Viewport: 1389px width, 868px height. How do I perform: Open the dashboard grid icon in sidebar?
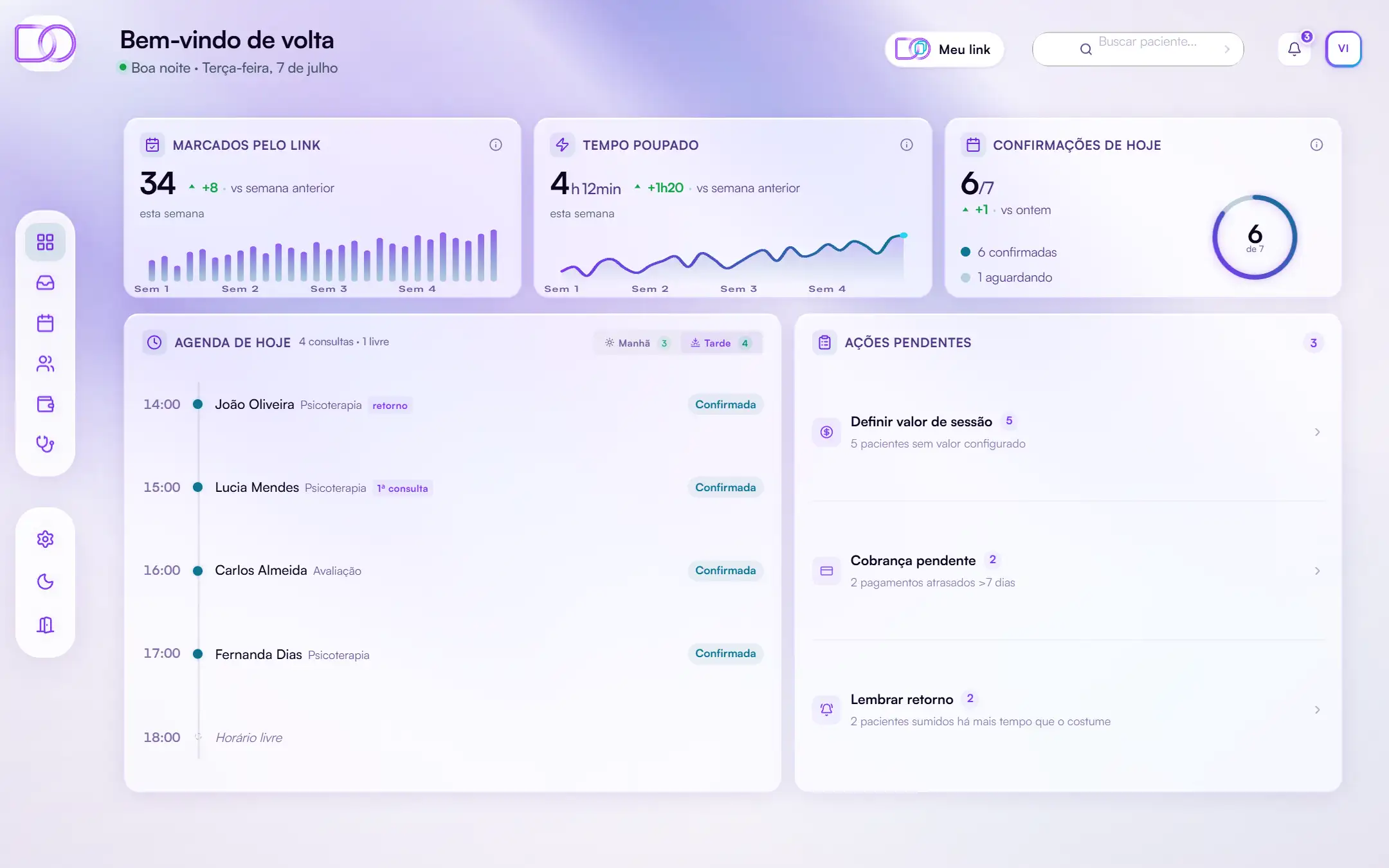45,242
